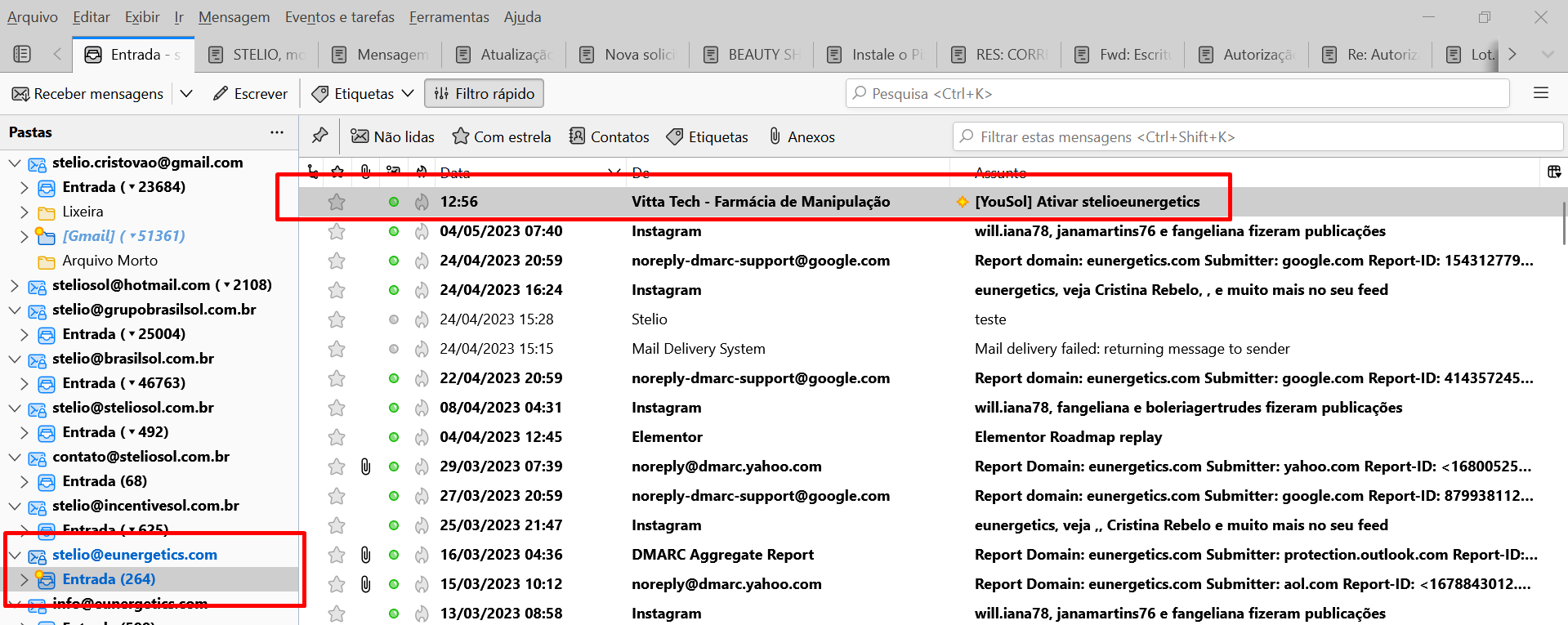Toggle read status of teste message
Screen dimensions: 1568x625
point(394,319)
